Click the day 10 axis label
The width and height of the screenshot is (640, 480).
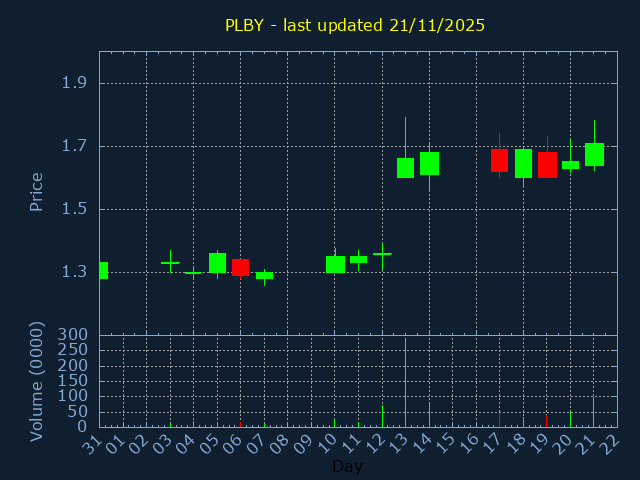pos(328,444)
